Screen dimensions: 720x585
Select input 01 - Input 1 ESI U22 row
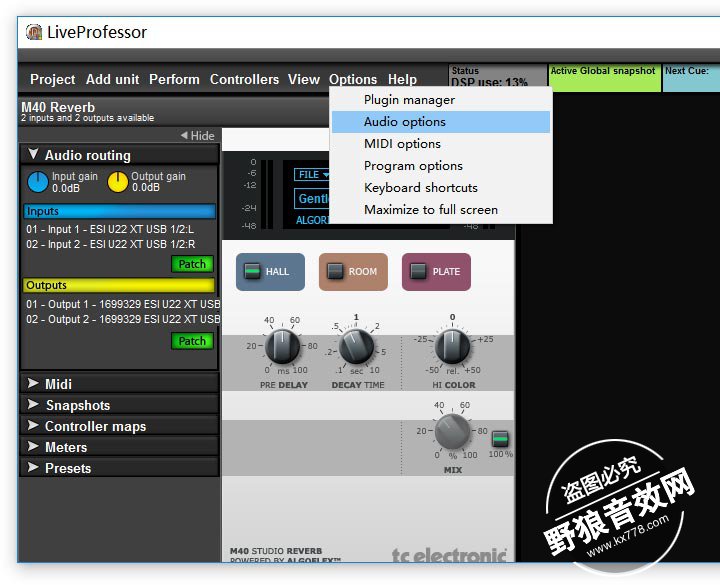click(110, 229)
